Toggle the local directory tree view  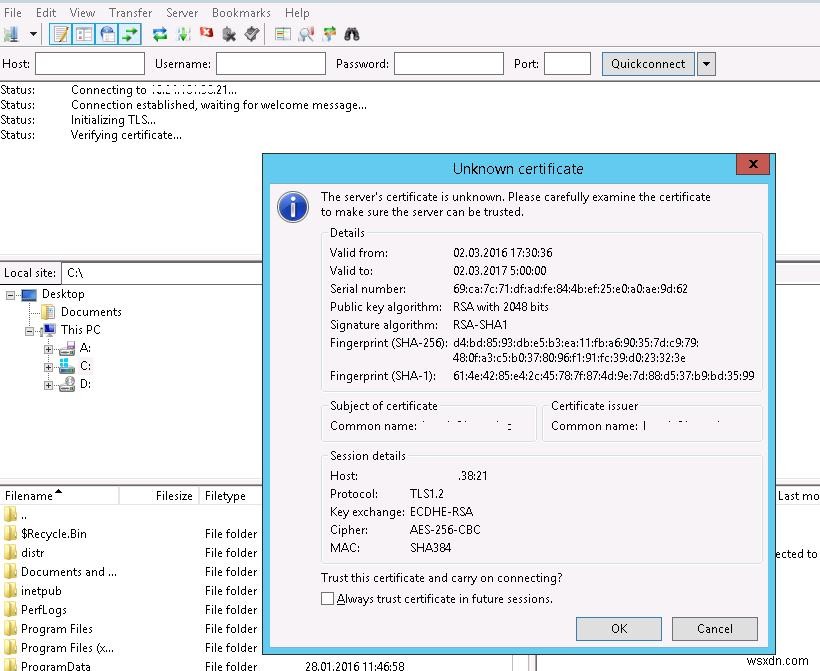pyautogui.click(x=82, y=34)
